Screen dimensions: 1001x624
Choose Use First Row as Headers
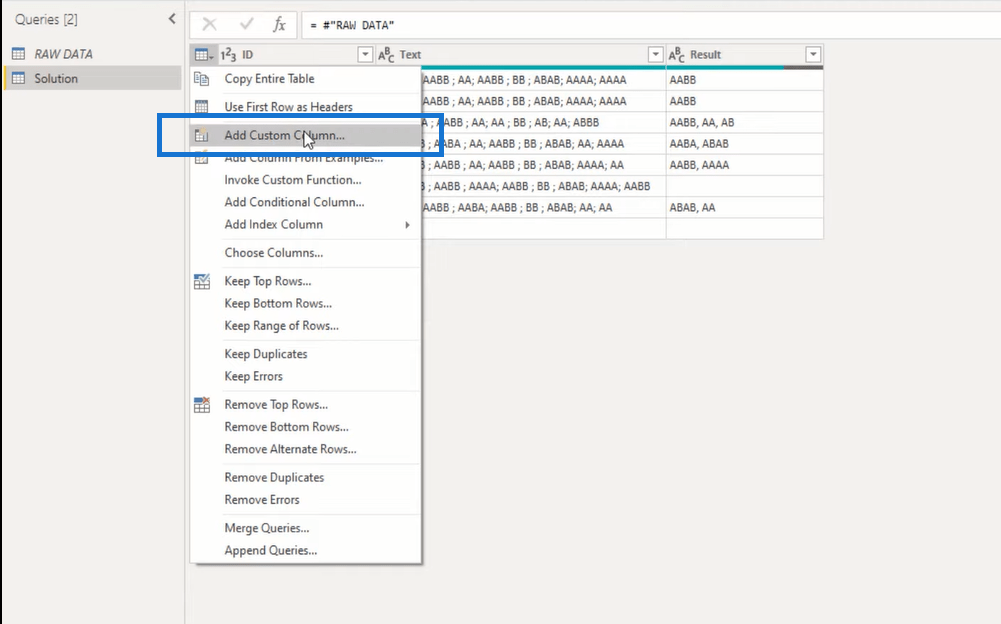288,107
